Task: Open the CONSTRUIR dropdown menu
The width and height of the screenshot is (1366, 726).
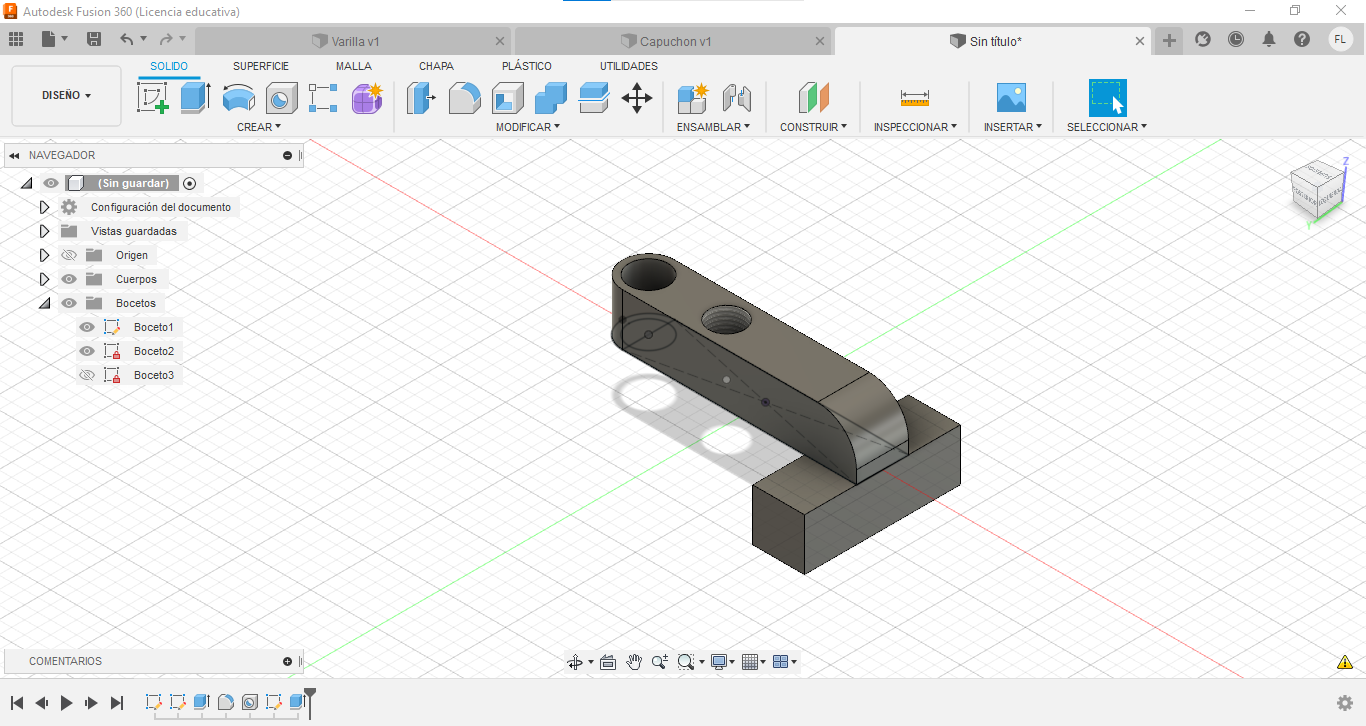Action: coord(814,127)
